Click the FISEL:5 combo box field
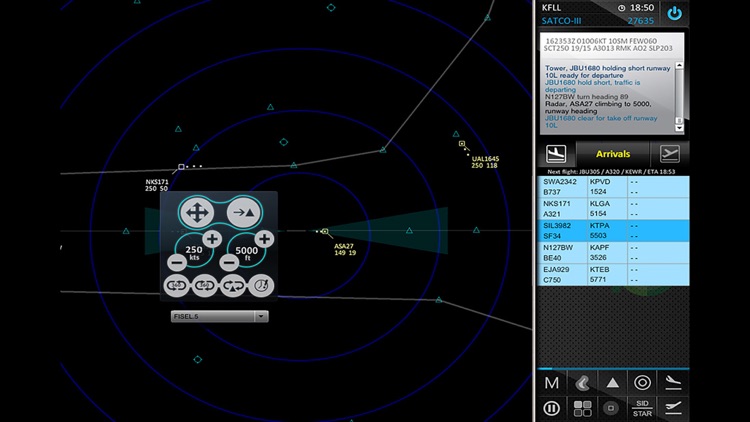The height and width of the screenshot is (422, 750). tap(220, 316)
